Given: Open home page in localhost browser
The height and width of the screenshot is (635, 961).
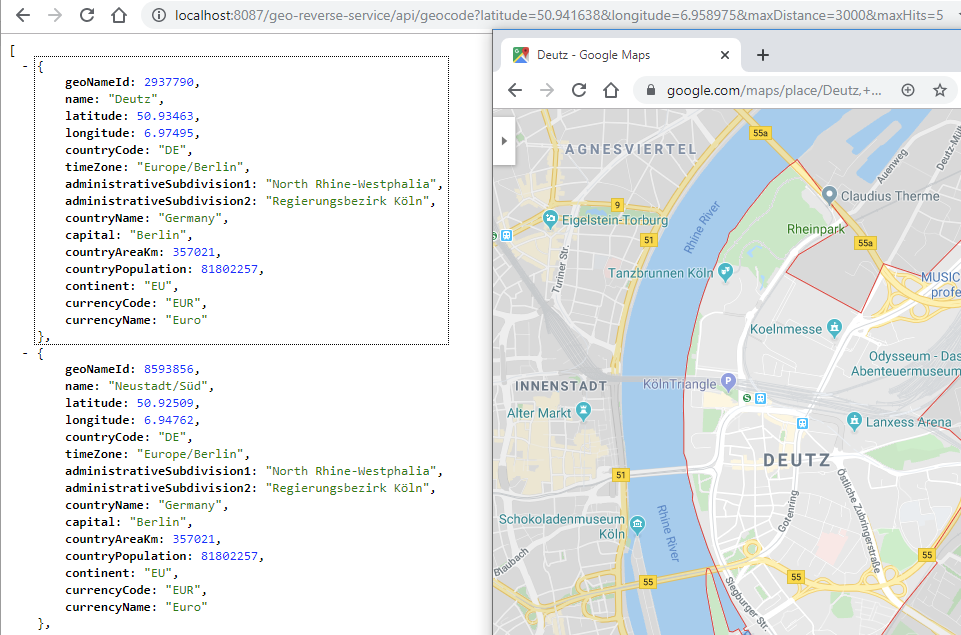Looking at the screenshot, I should (119, 15).
